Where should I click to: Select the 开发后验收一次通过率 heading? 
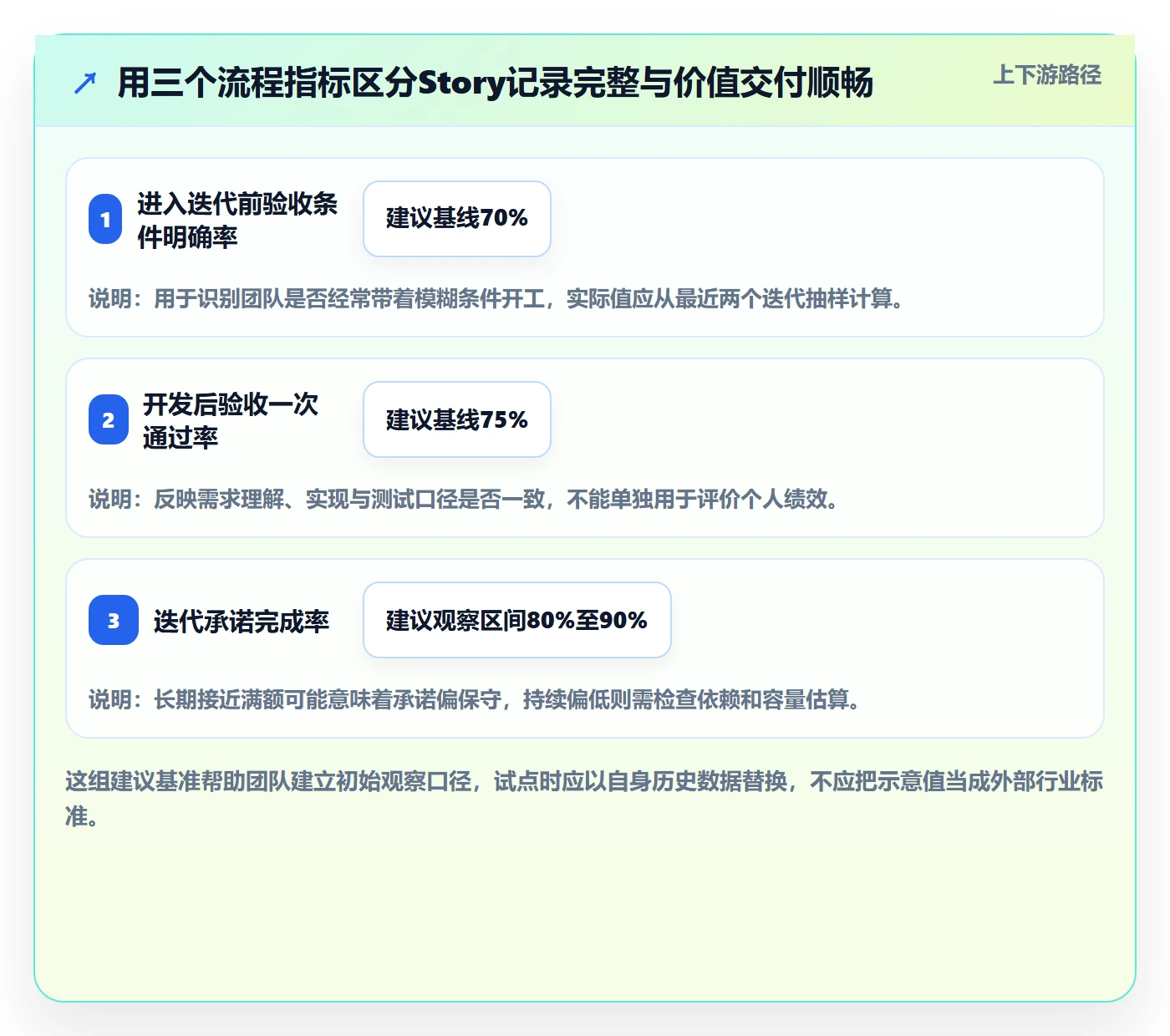click(231, 420)
